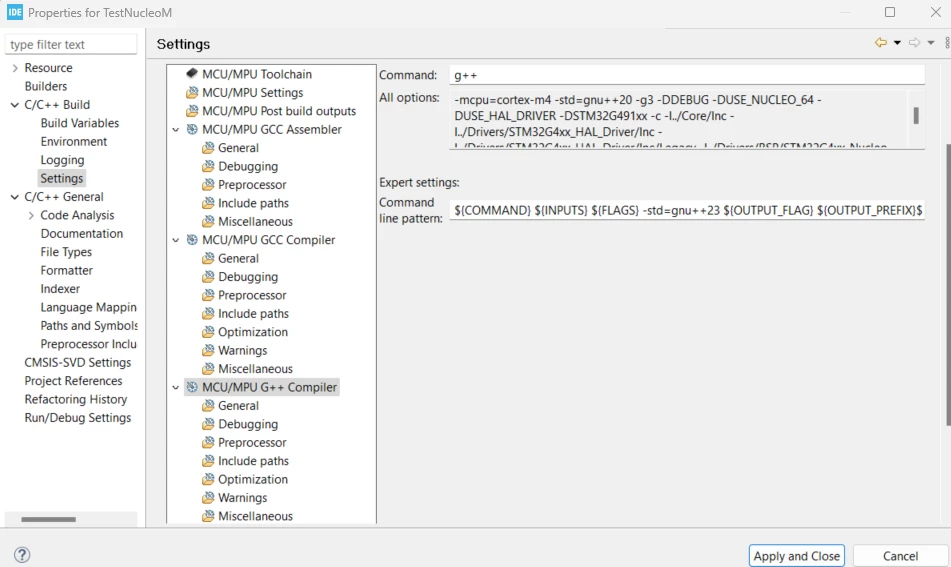Click icon beside GCC Compiler Miscellaneous
Viewport: 951px width, 567px height.
(208, 369)
